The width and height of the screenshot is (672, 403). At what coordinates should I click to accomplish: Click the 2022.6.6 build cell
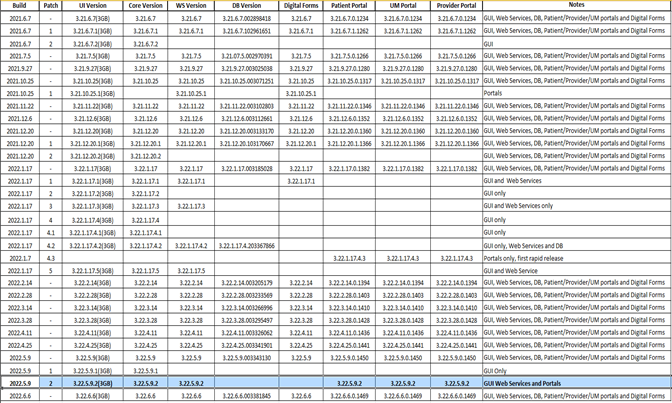20,396
